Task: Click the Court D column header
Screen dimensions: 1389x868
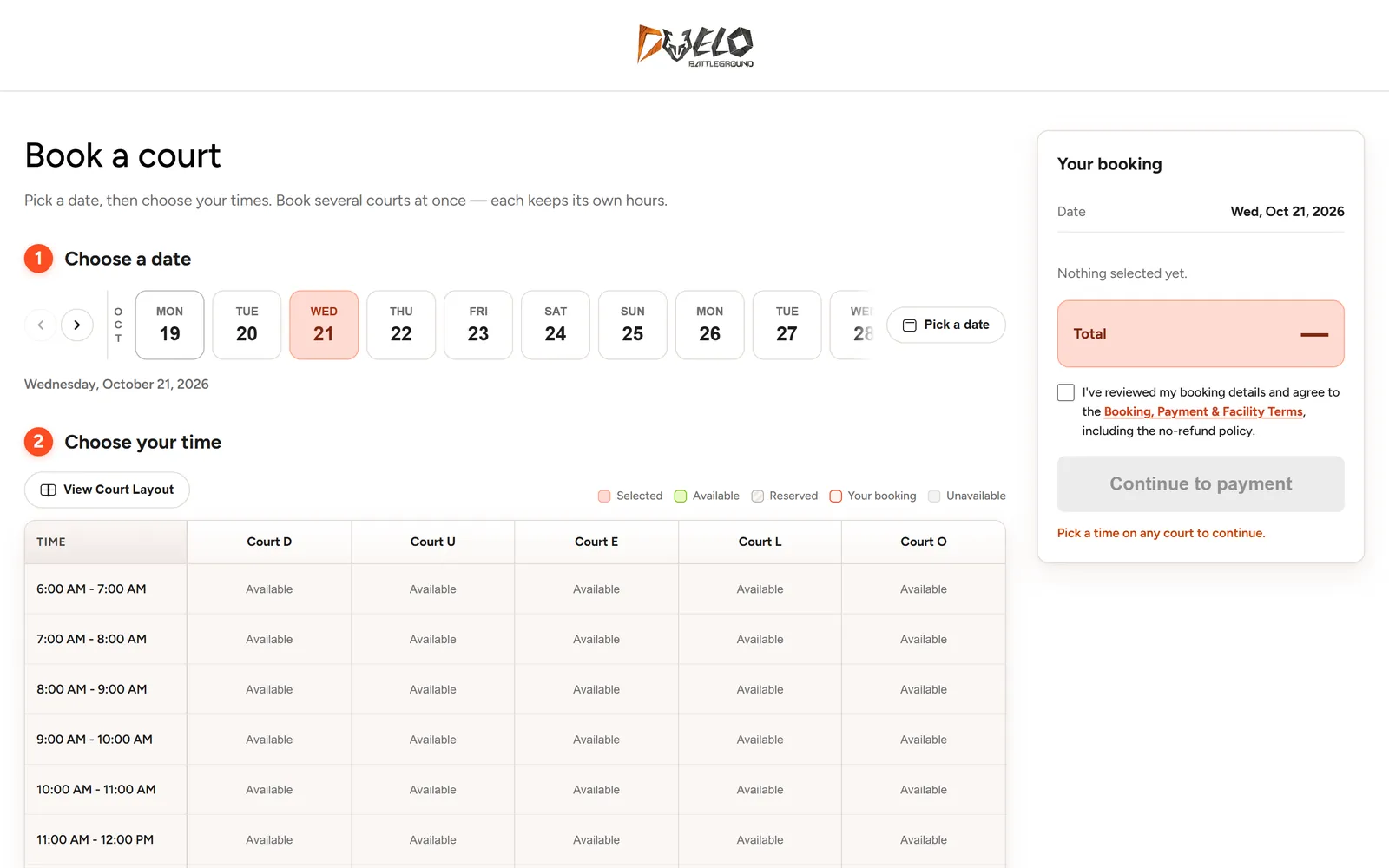Action: click(x=269, y=542)
